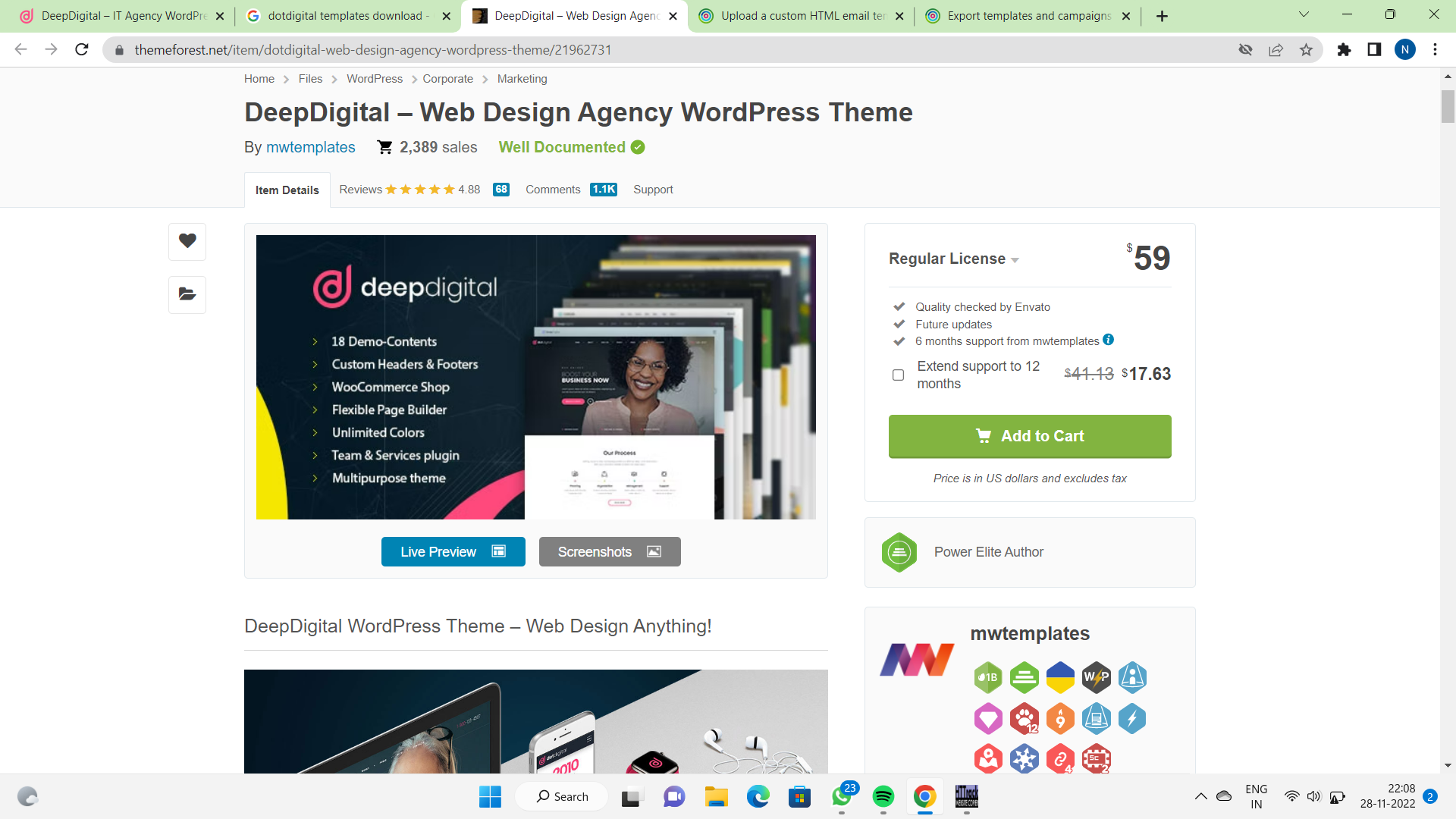Click the Power Elite Author badge icon

(x=899, y=552)
